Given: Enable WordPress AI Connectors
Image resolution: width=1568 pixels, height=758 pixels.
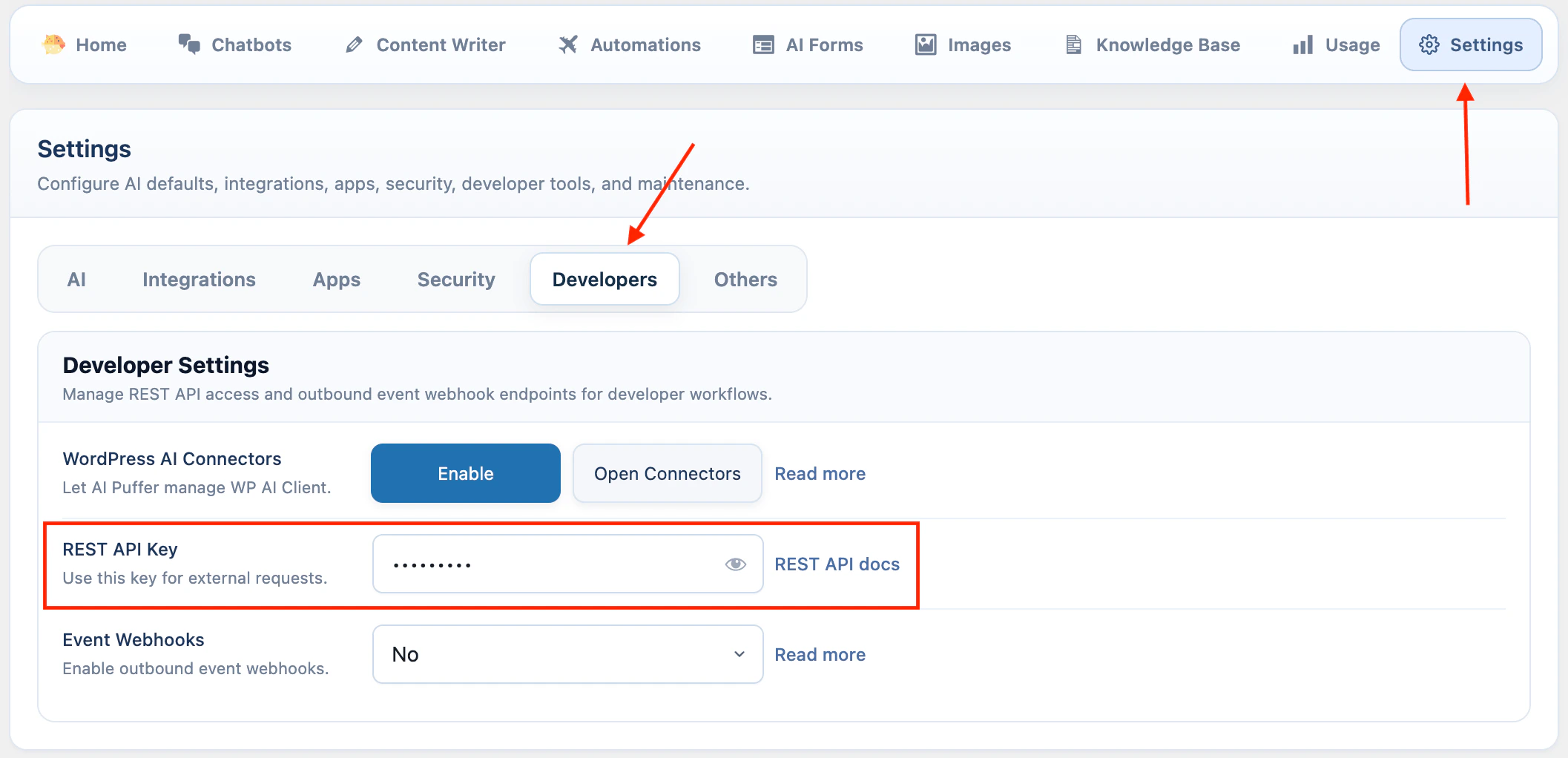Looking at the screenshot, I should point(466,473).
